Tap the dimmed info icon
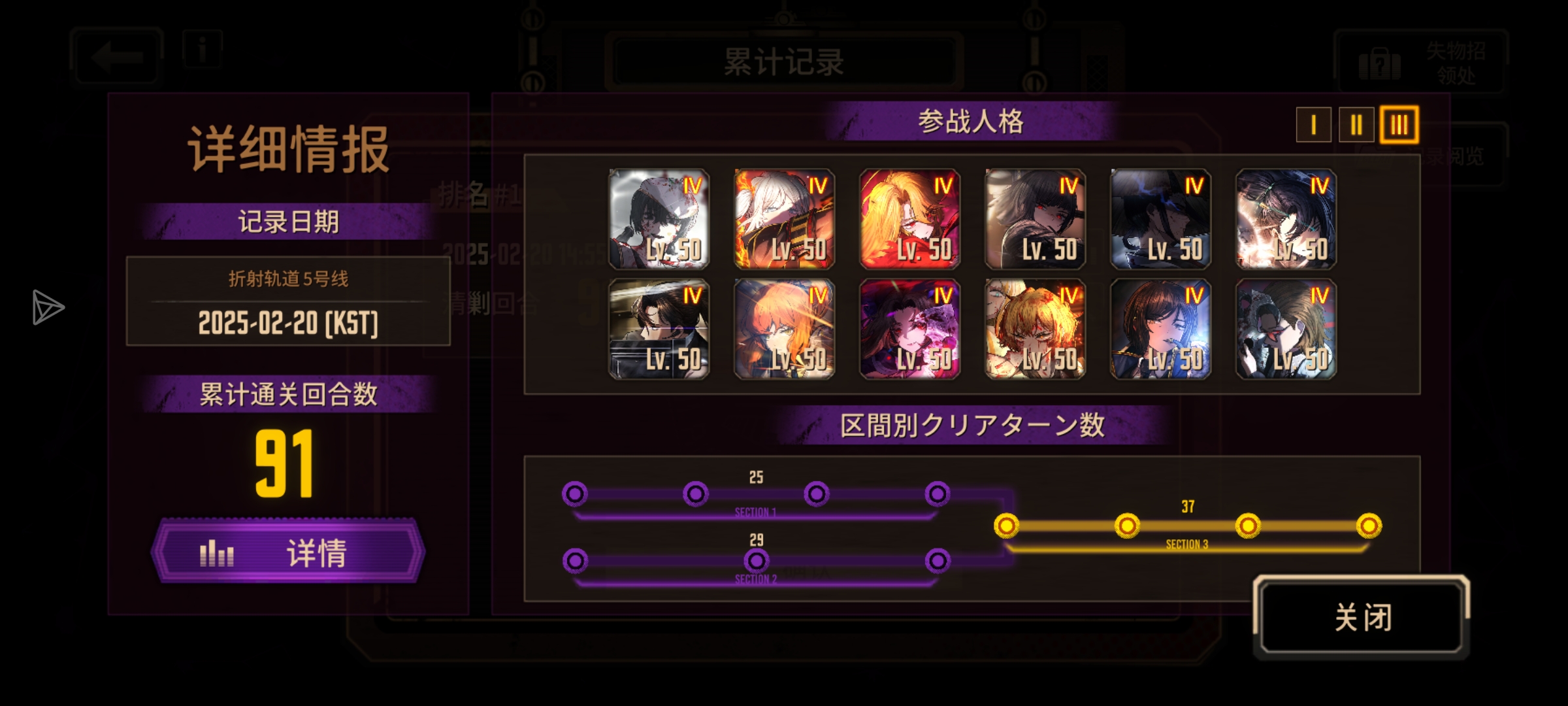Screen dimensions: 1568x706 click(x=203, y=49)
